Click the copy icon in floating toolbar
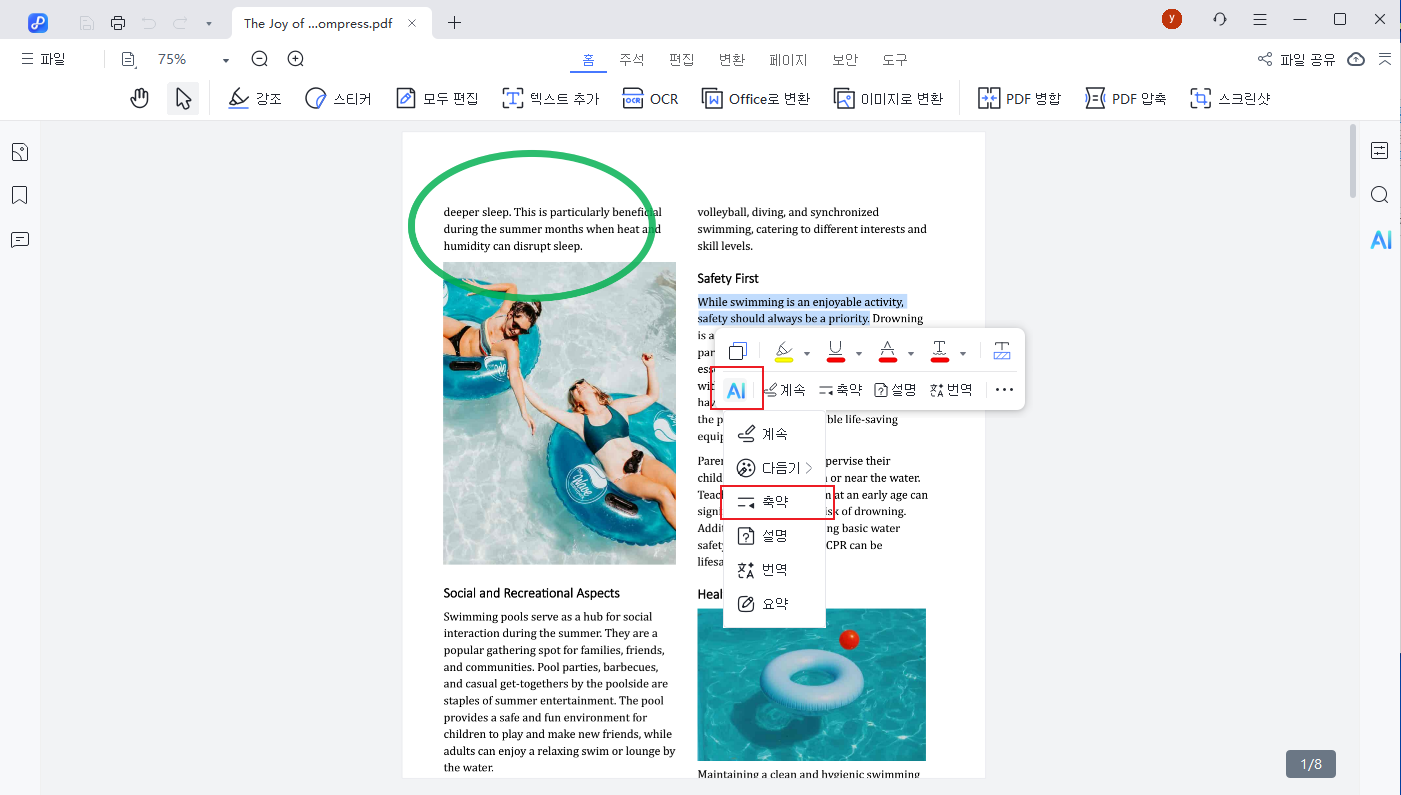The width and height of the screenshot is (1401, 795). 738,351
